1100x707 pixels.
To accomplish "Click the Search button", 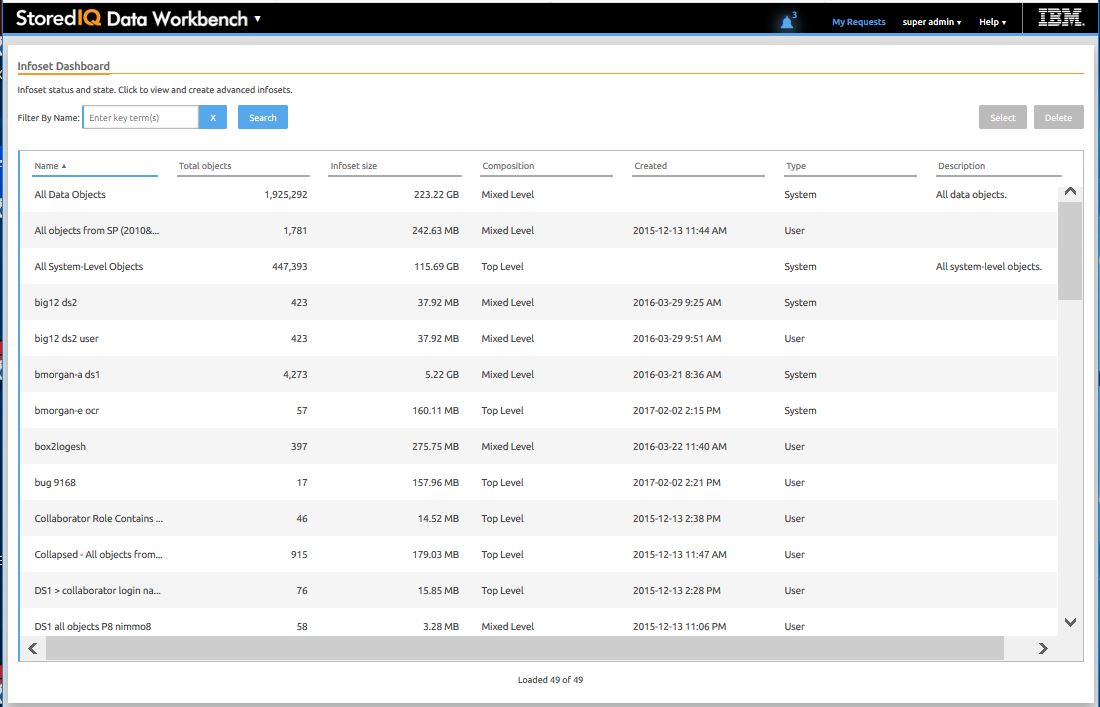I will (x=262, y=117).
